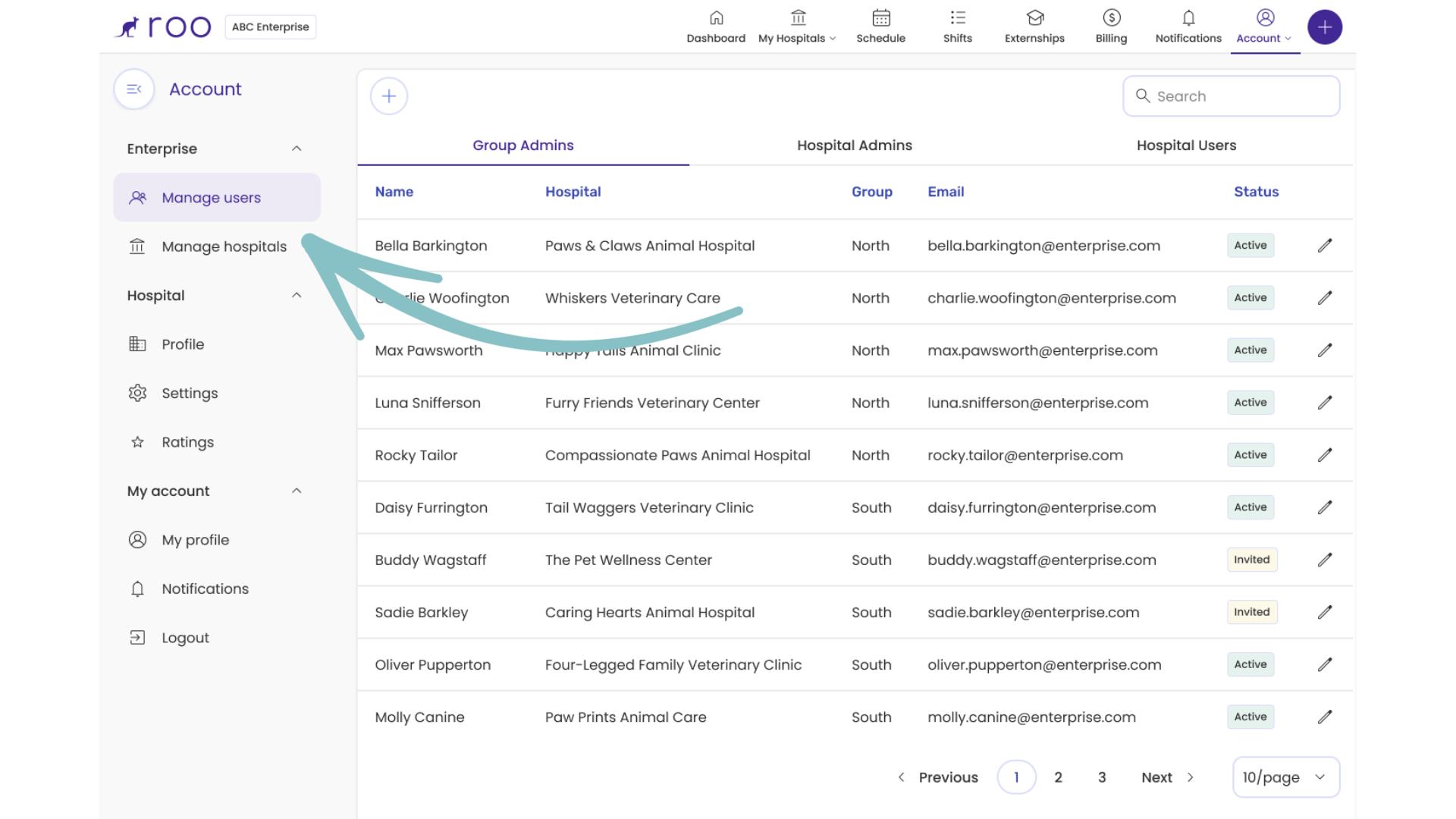Click the purple plus button top right
Image resolution: width=1456 pixels, height=819 pixels.
(1324, 27)
